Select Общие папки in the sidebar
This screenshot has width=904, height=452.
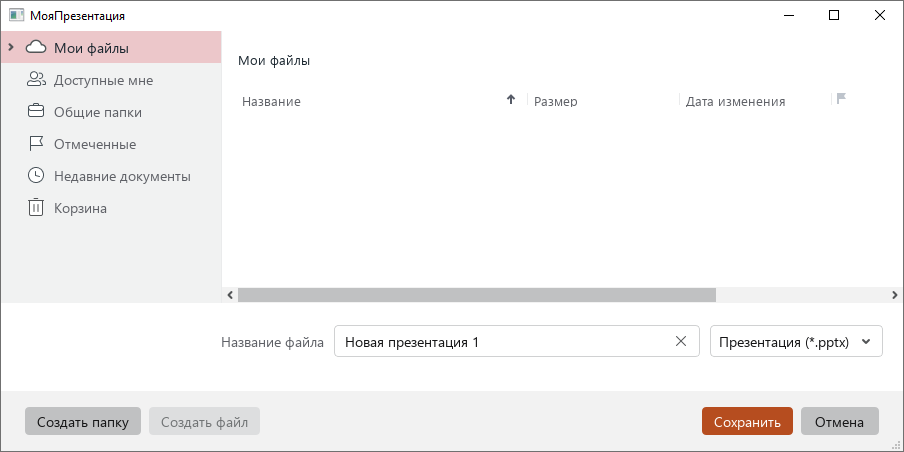tap(111, 112)
